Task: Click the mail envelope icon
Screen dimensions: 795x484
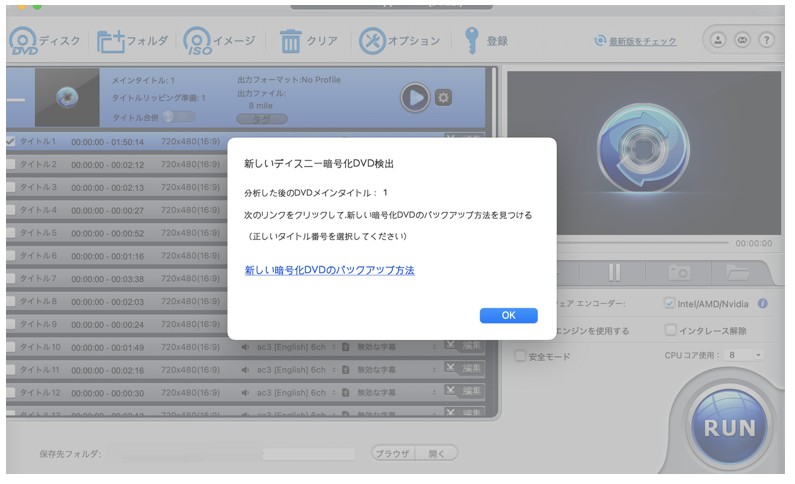Action: pos(742,40)
